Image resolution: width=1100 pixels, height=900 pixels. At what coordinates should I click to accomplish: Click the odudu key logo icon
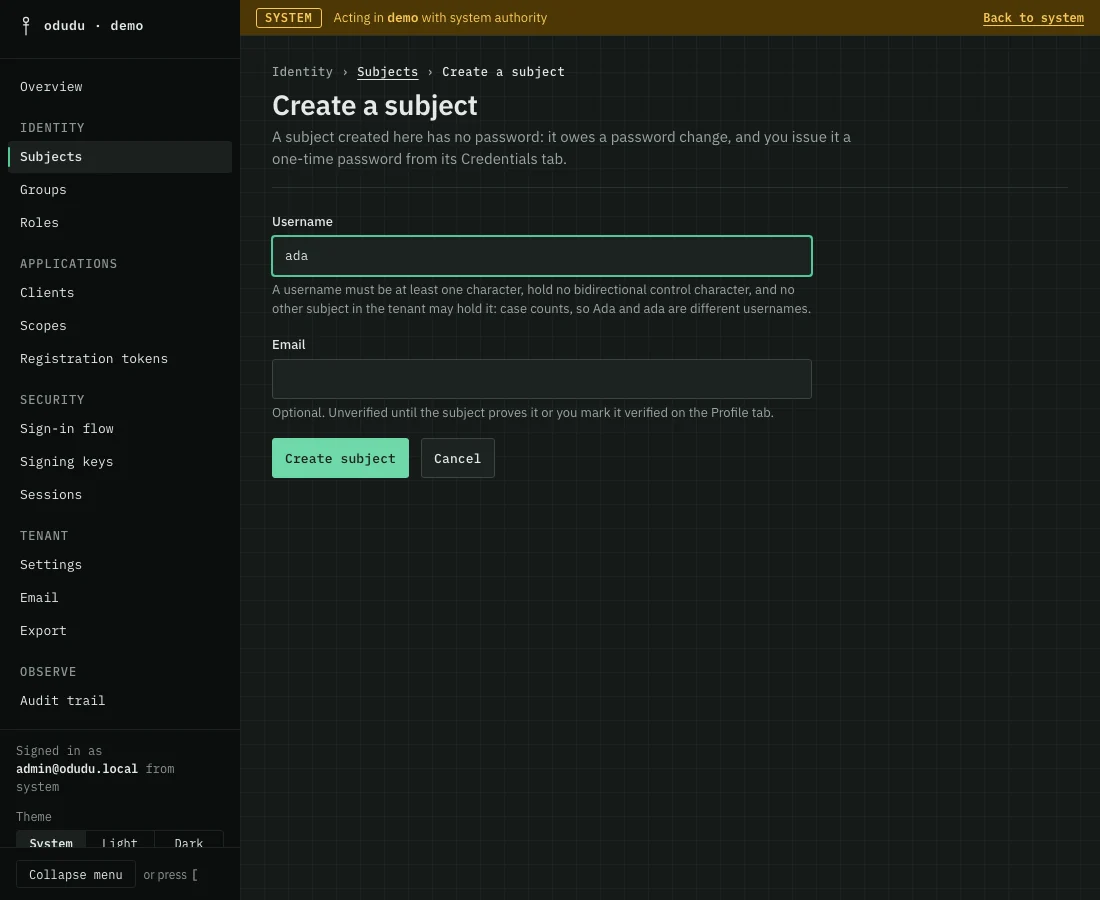26,26
